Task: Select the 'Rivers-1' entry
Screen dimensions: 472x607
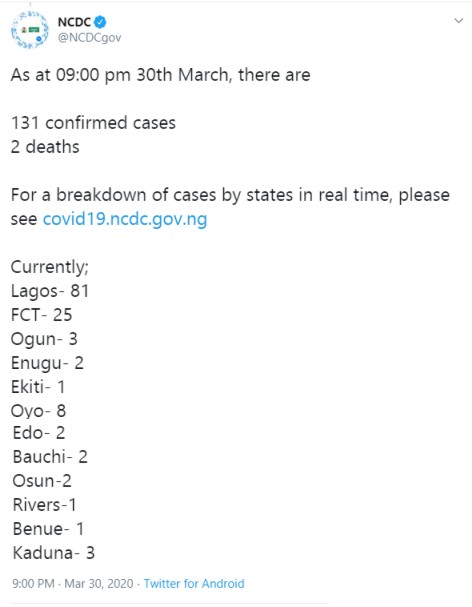Action: [x=45, y=505]
